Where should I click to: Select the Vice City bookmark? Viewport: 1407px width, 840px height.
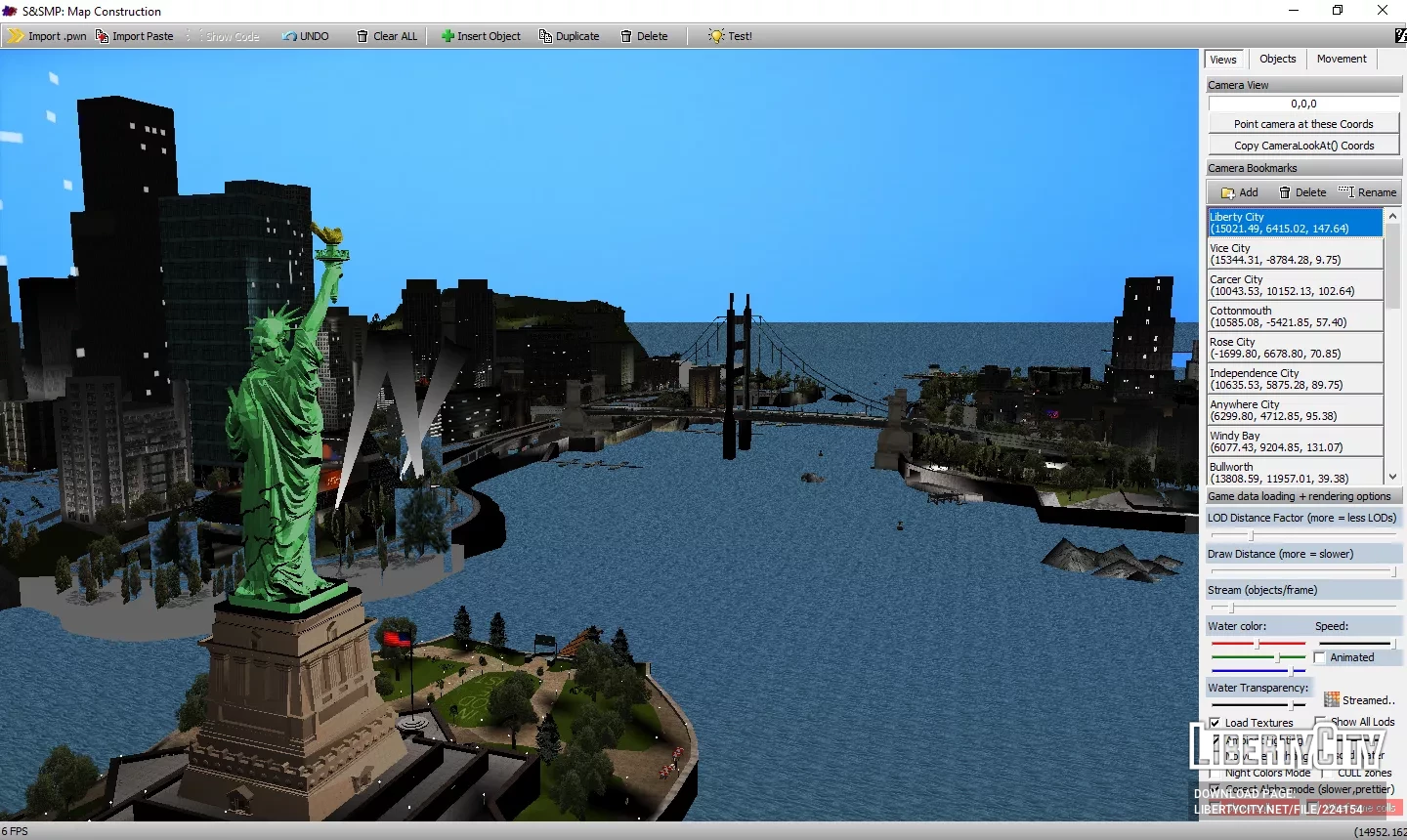(1296, 254)
